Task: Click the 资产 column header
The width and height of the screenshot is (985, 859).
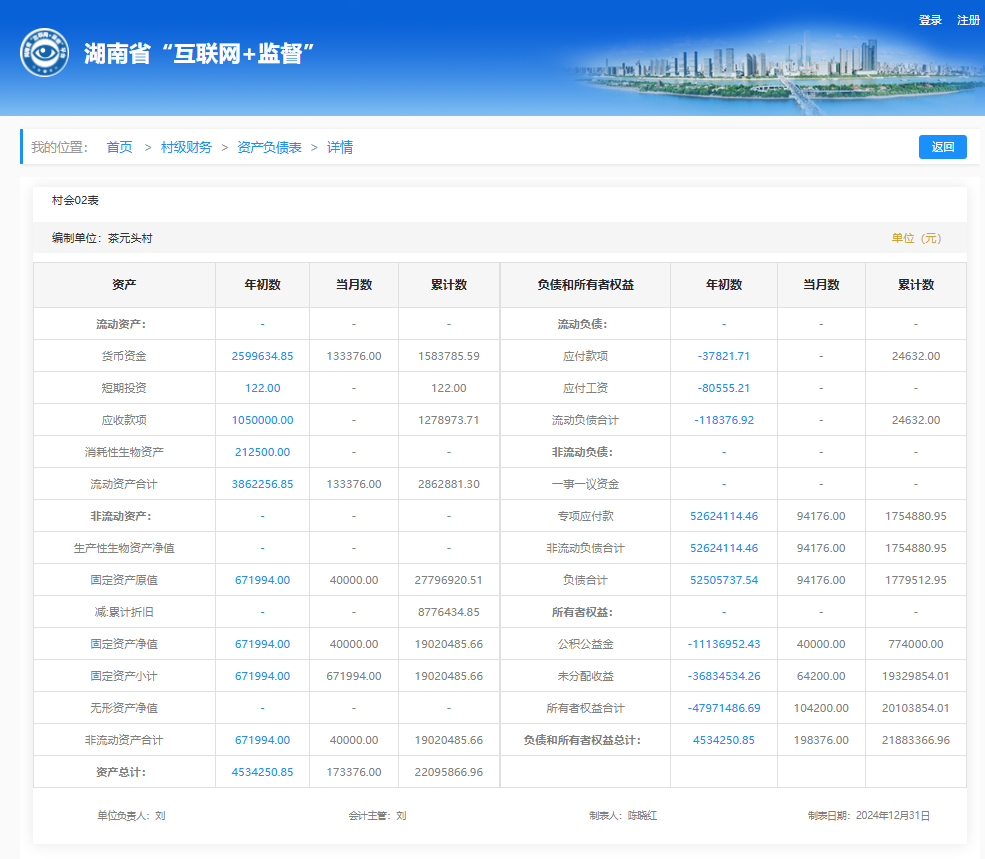Action: (x=124, y=285)
